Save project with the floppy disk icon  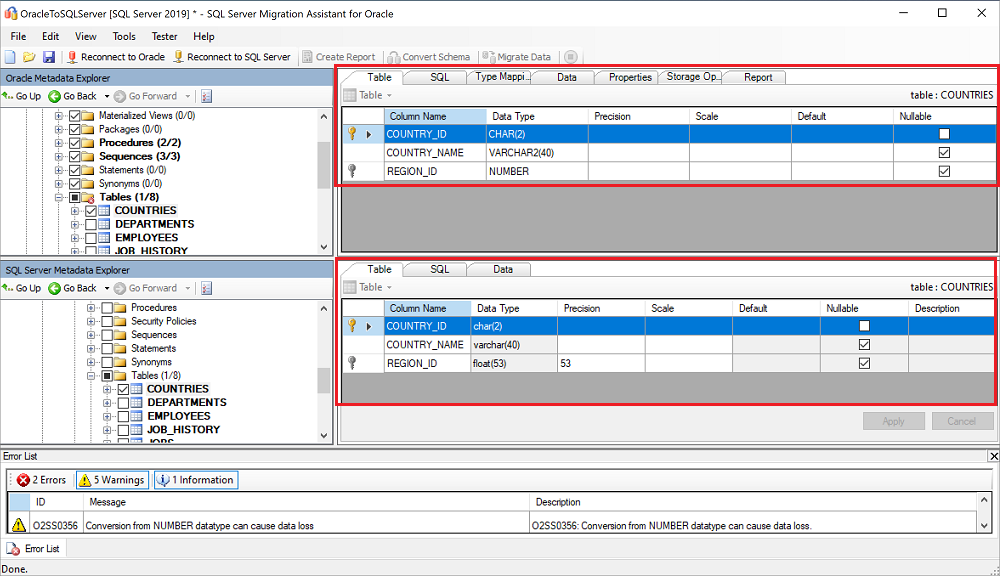point(48,57)
